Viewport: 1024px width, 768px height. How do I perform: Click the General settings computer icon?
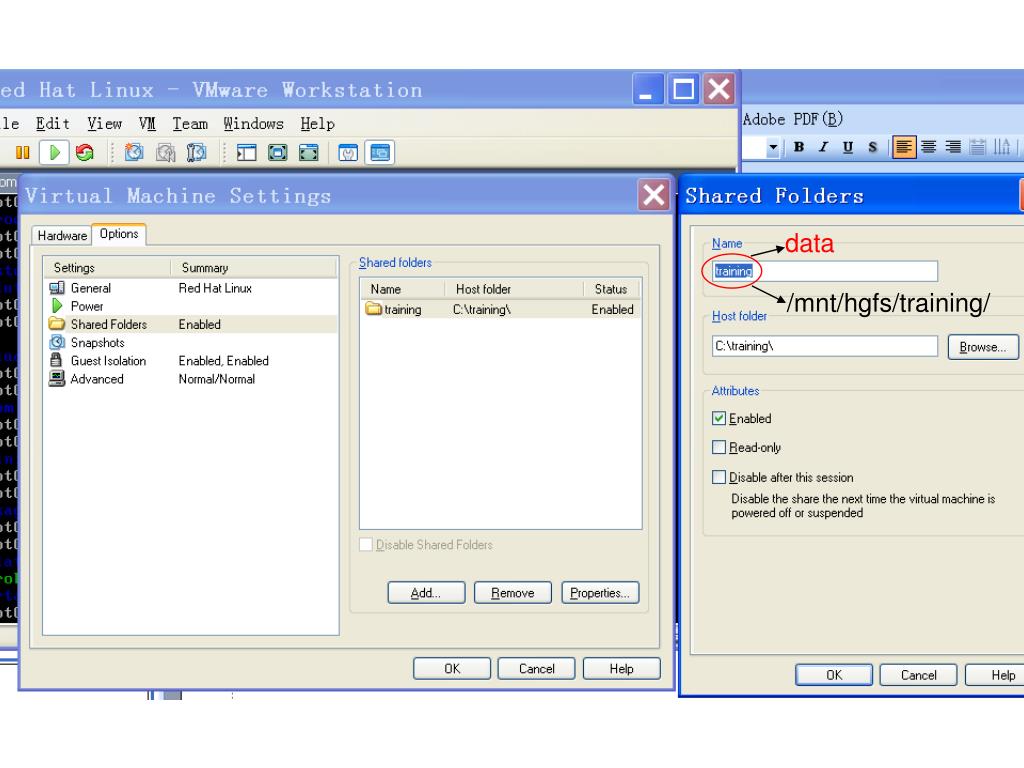57,288
